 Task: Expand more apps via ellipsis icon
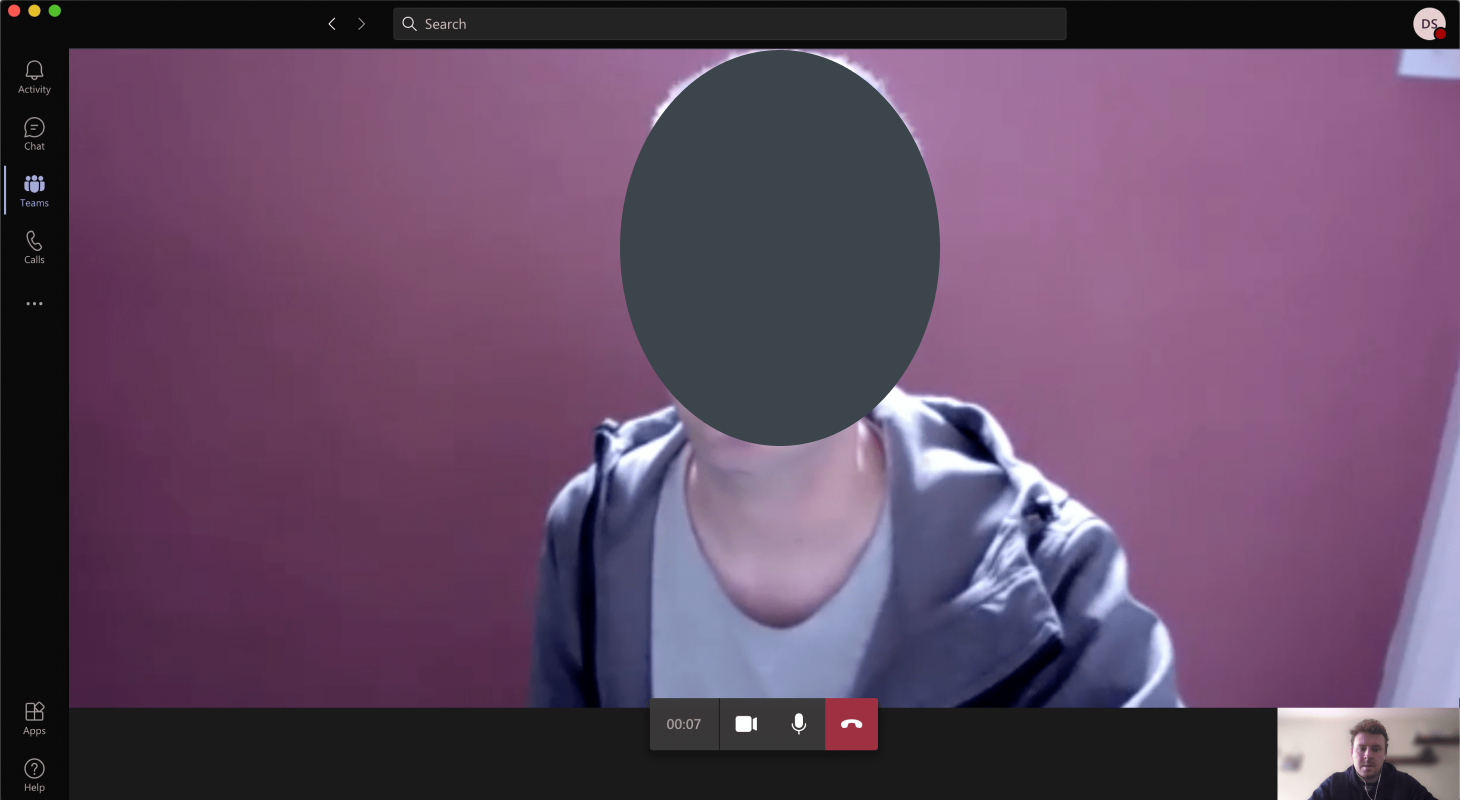point(34,304)
